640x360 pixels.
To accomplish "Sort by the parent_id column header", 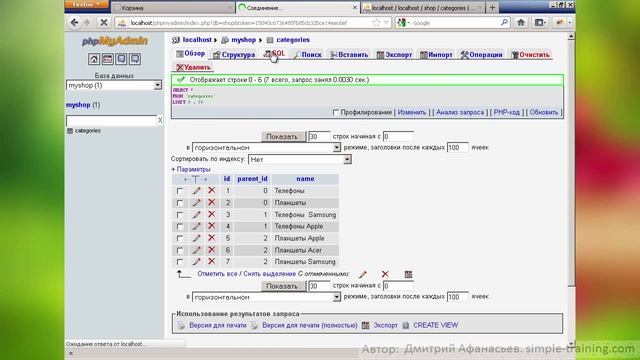I will [x=252, y=179].
